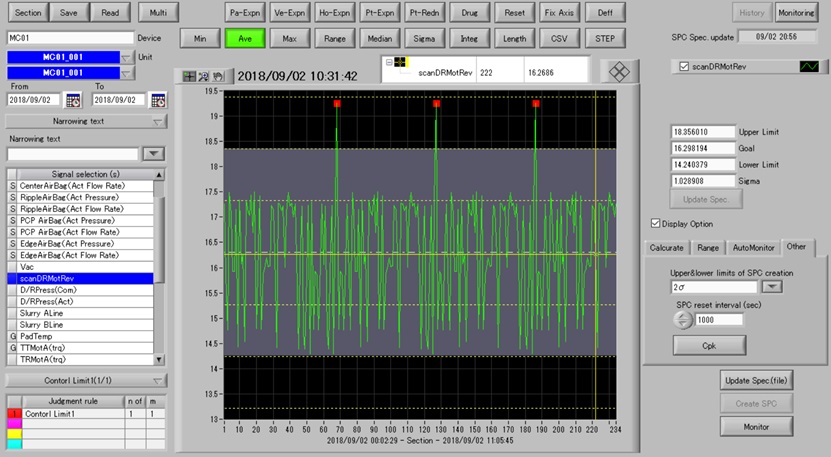
Task: Click the Upper Limit value field
Action: click(x=703, y=132)
